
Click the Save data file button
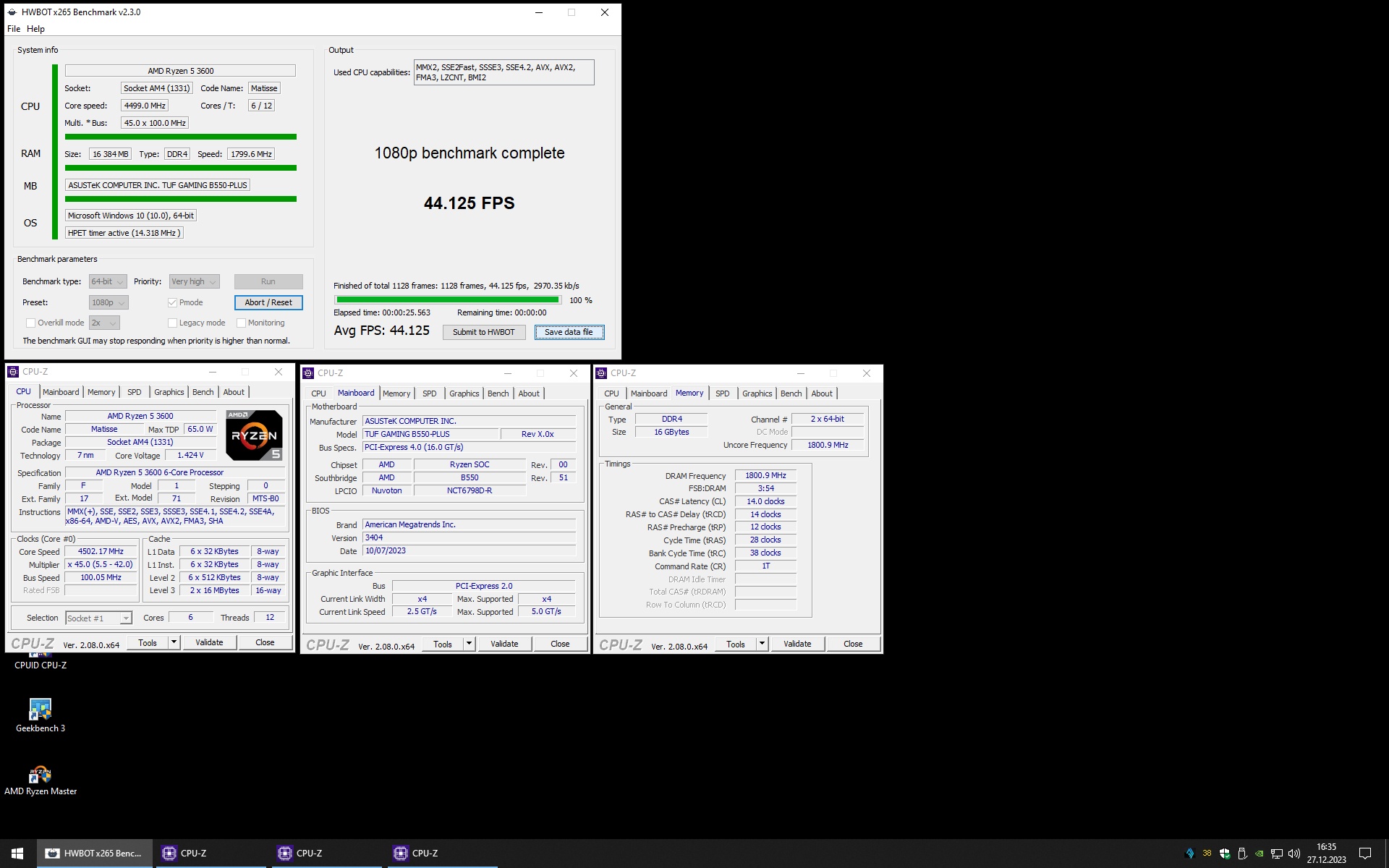click(569, 332)
